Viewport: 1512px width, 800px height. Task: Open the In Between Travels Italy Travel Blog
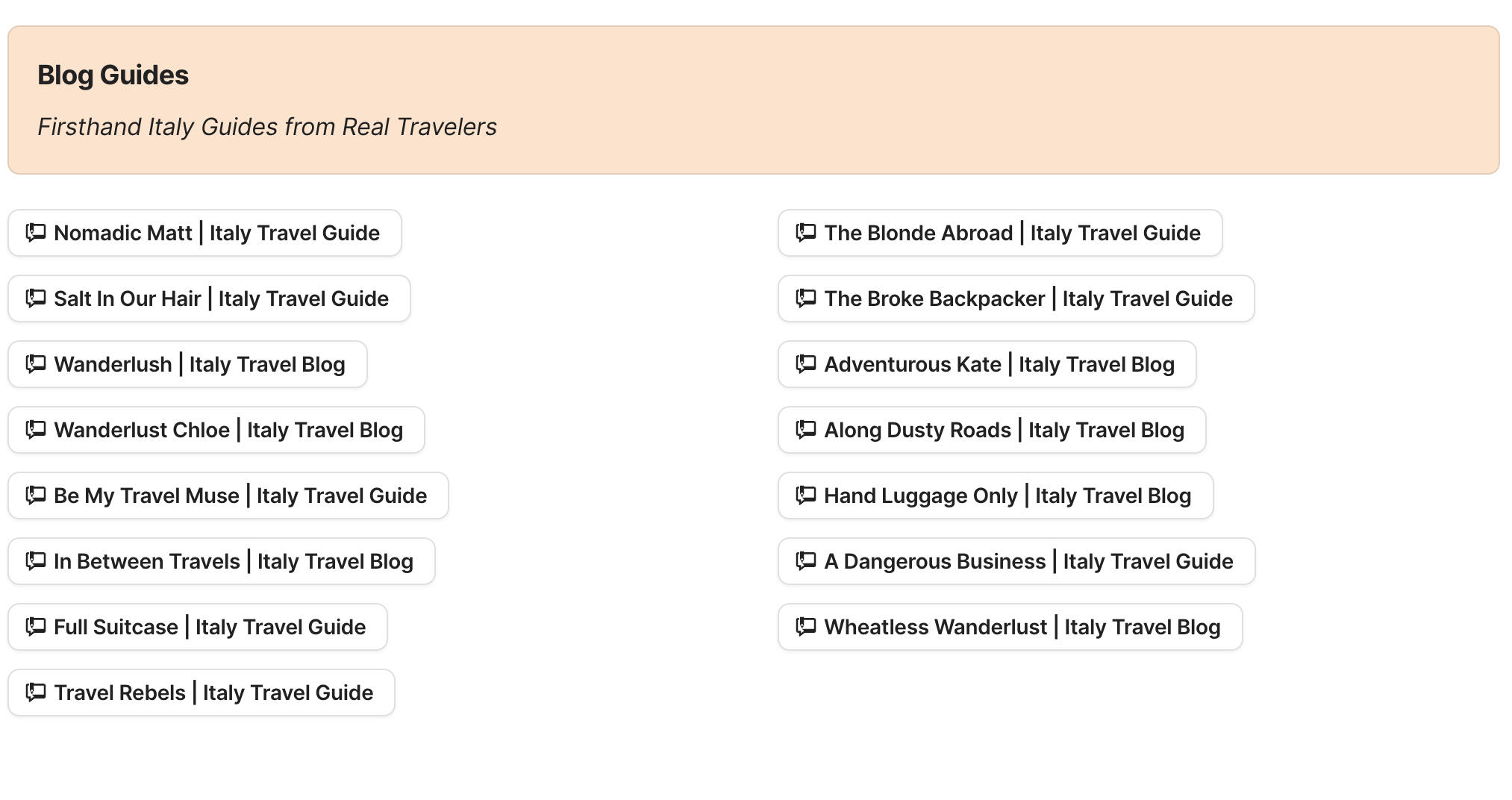[220, 561]
